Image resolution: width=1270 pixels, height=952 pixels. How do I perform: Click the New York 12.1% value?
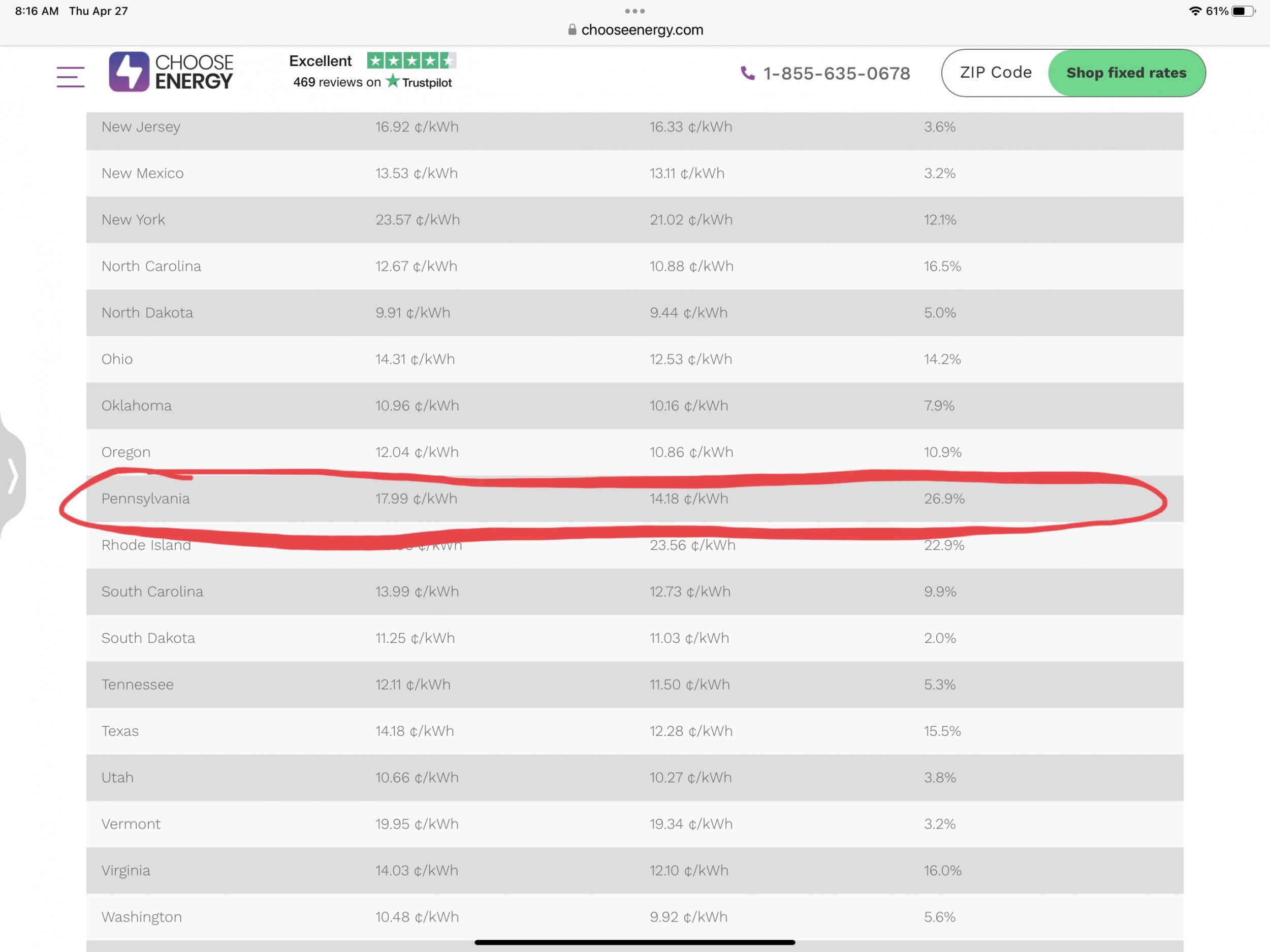pos(939,220)
